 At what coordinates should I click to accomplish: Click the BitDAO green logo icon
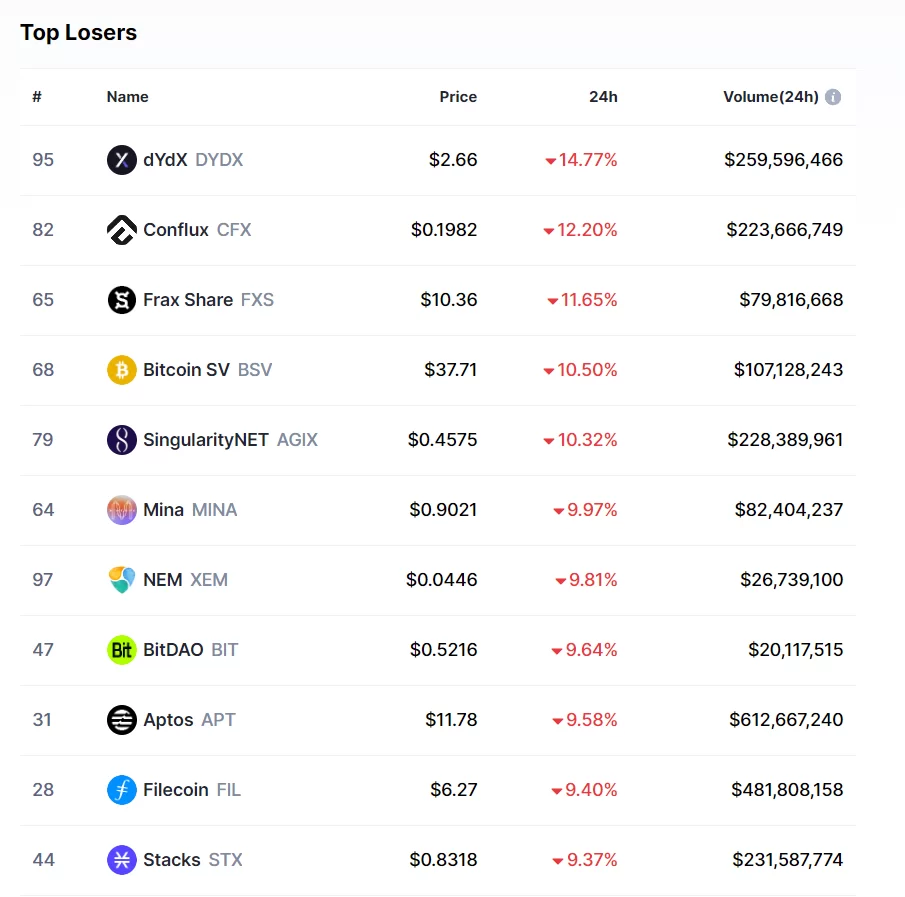pyautogui.click(x=122, y=650)
